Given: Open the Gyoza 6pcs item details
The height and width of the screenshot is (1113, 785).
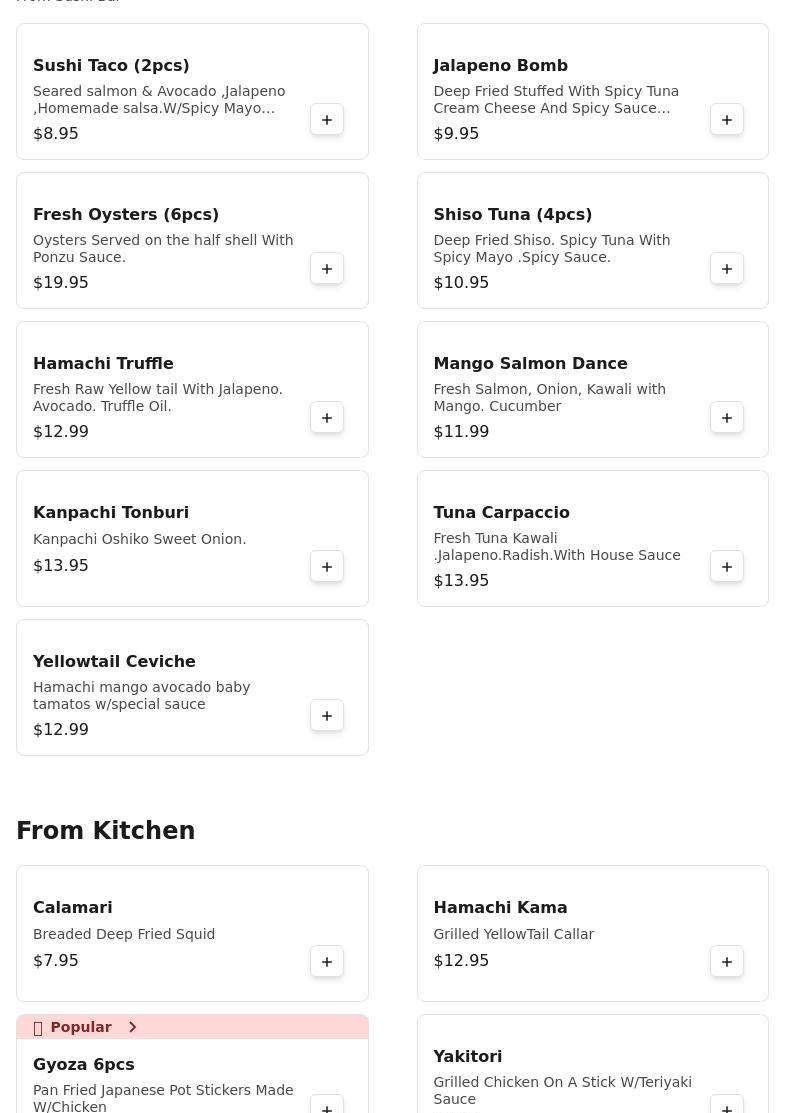Looking at the screenshot, I should tap(84, 1064).
